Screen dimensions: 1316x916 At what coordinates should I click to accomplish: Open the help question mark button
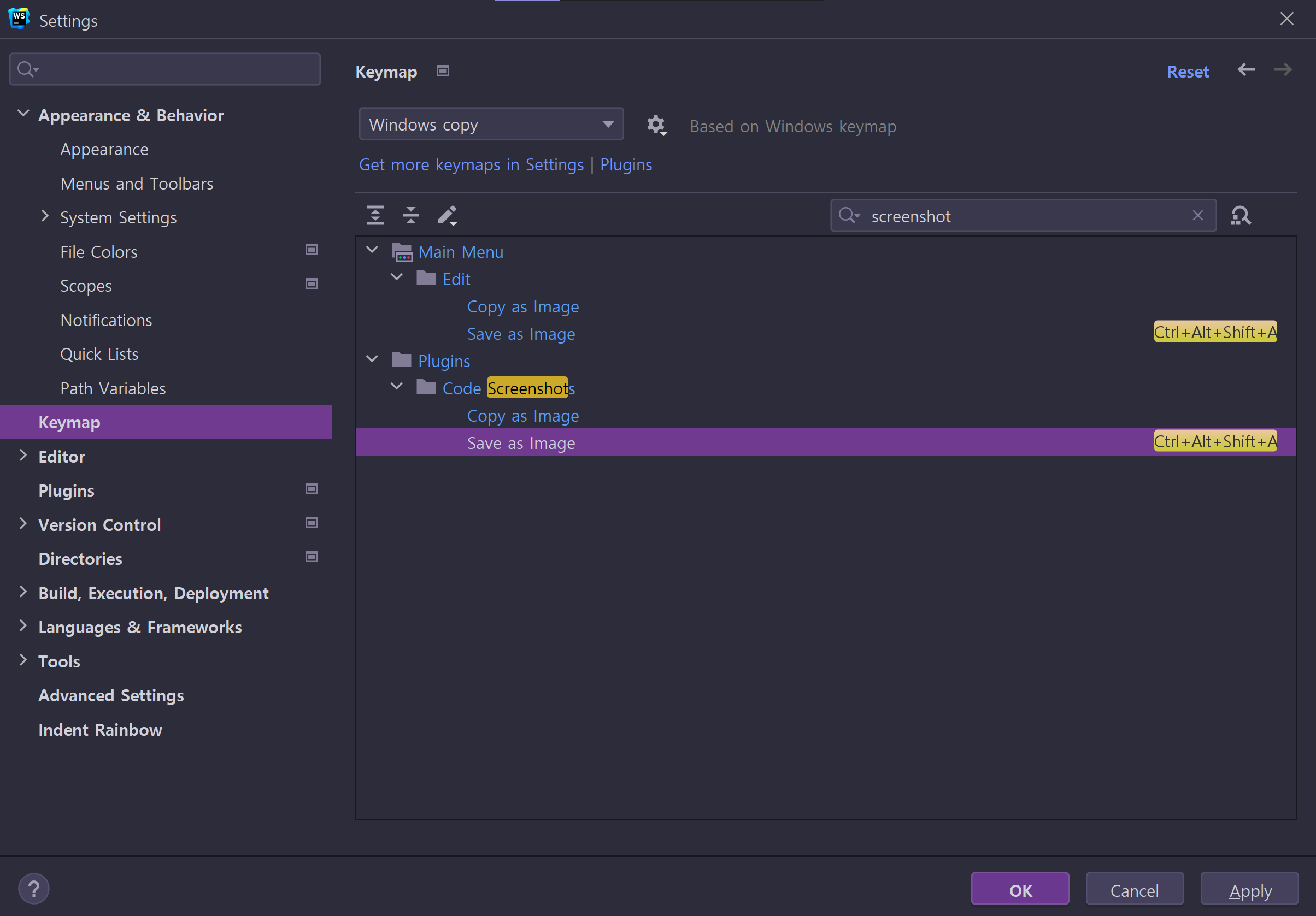pyautogui.click(x=34, y=889)
